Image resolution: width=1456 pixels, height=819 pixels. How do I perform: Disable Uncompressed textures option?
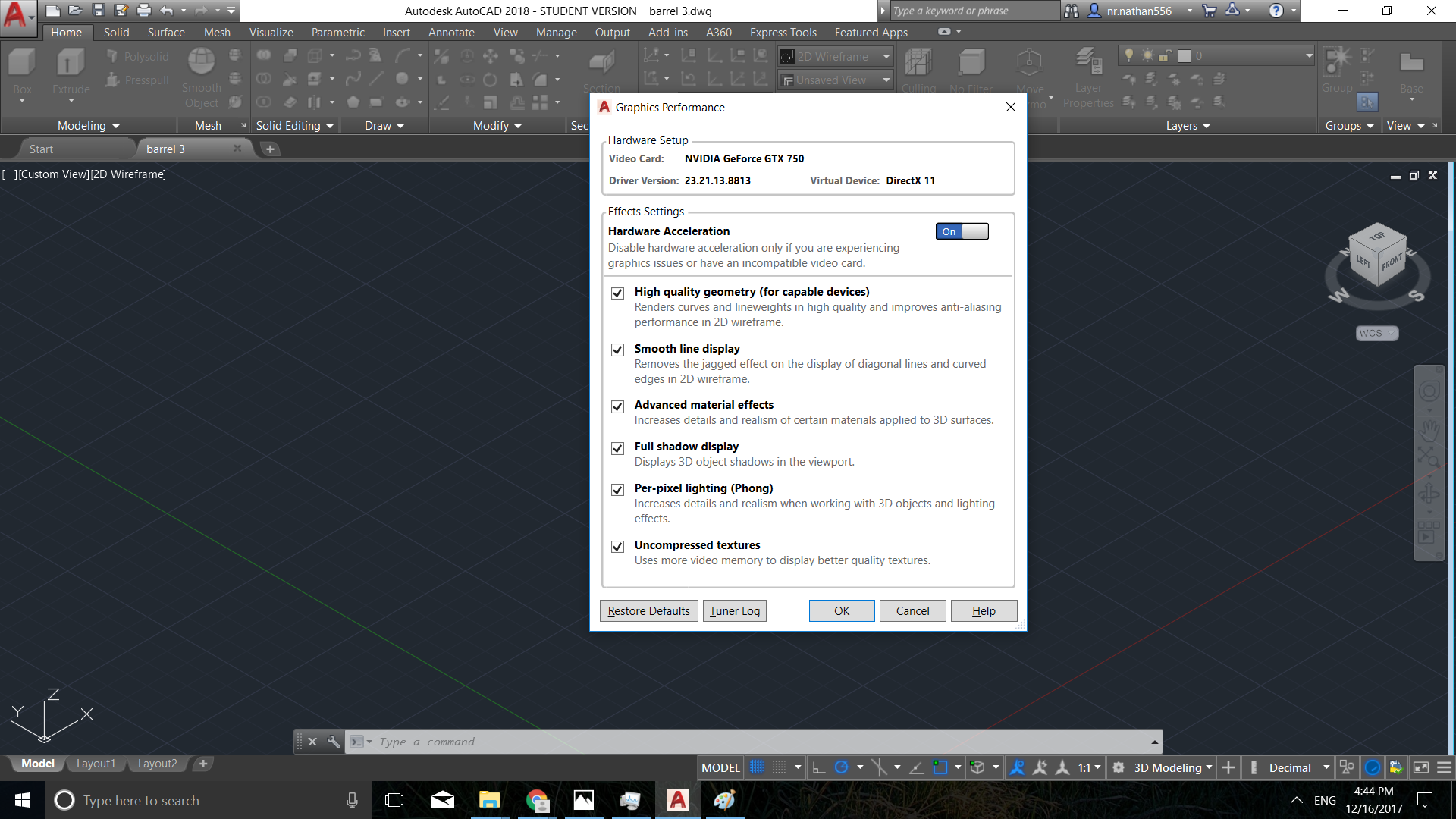[x=617, y=547]
